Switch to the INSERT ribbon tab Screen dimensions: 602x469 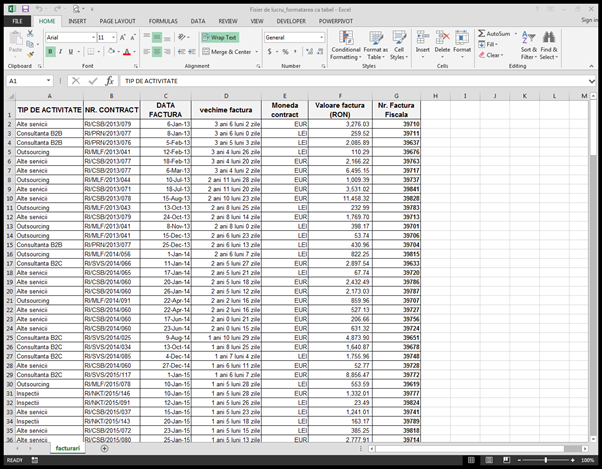pos(77,21)
